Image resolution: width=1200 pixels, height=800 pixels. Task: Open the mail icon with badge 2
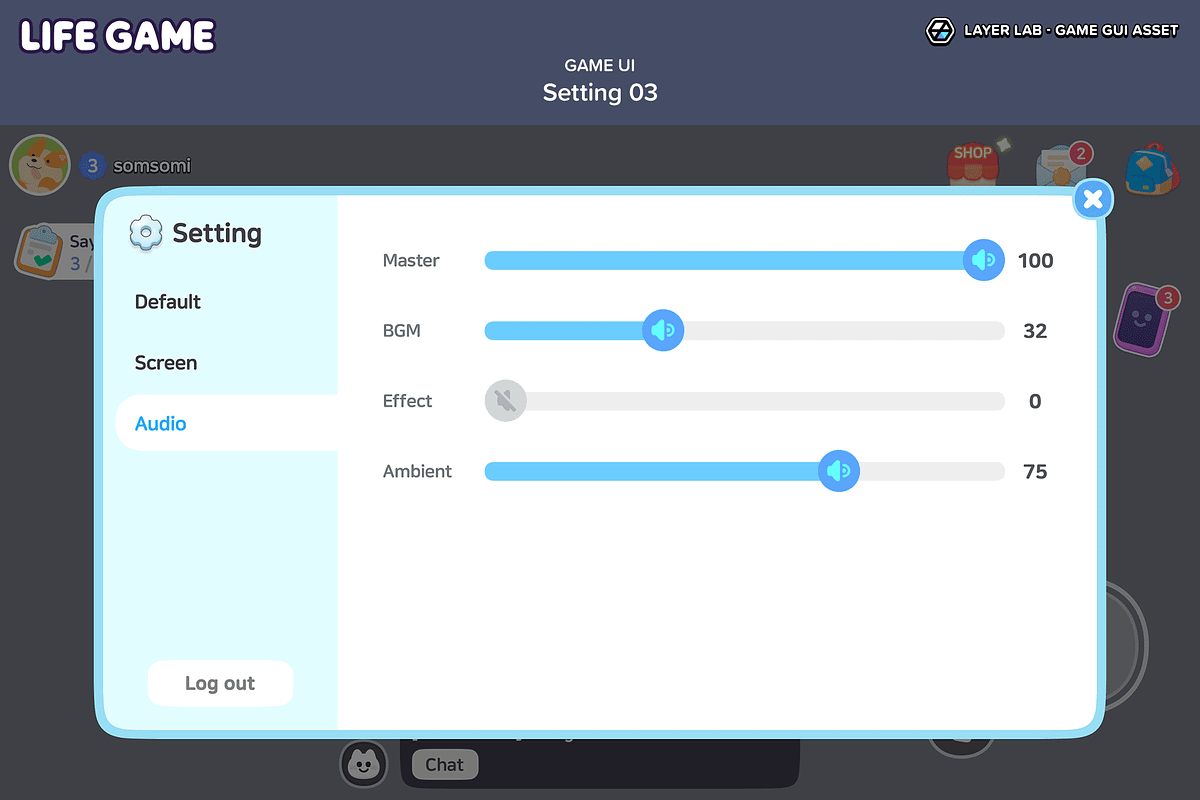[x=1061, y=166]
